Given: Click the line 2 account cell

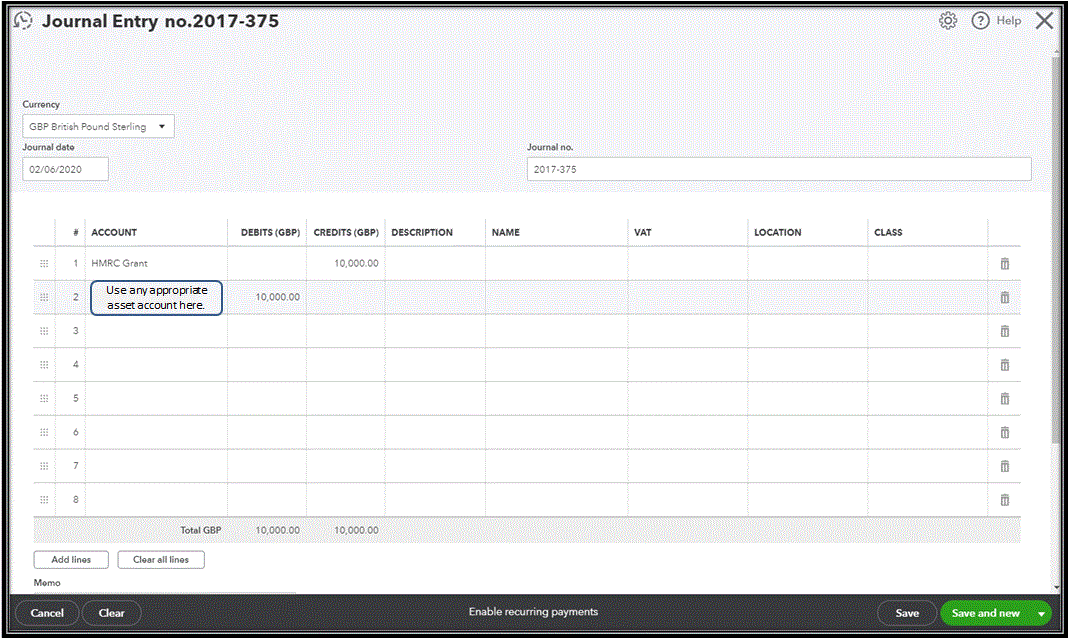Looking at the screenshot, I should tap(156, 297).
